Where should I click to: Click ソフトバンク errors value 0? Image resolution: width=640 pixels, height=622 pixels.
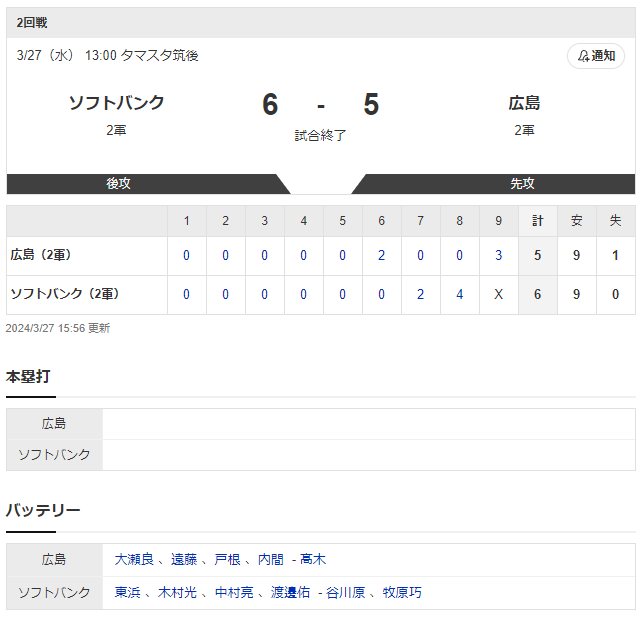[616, 294]
